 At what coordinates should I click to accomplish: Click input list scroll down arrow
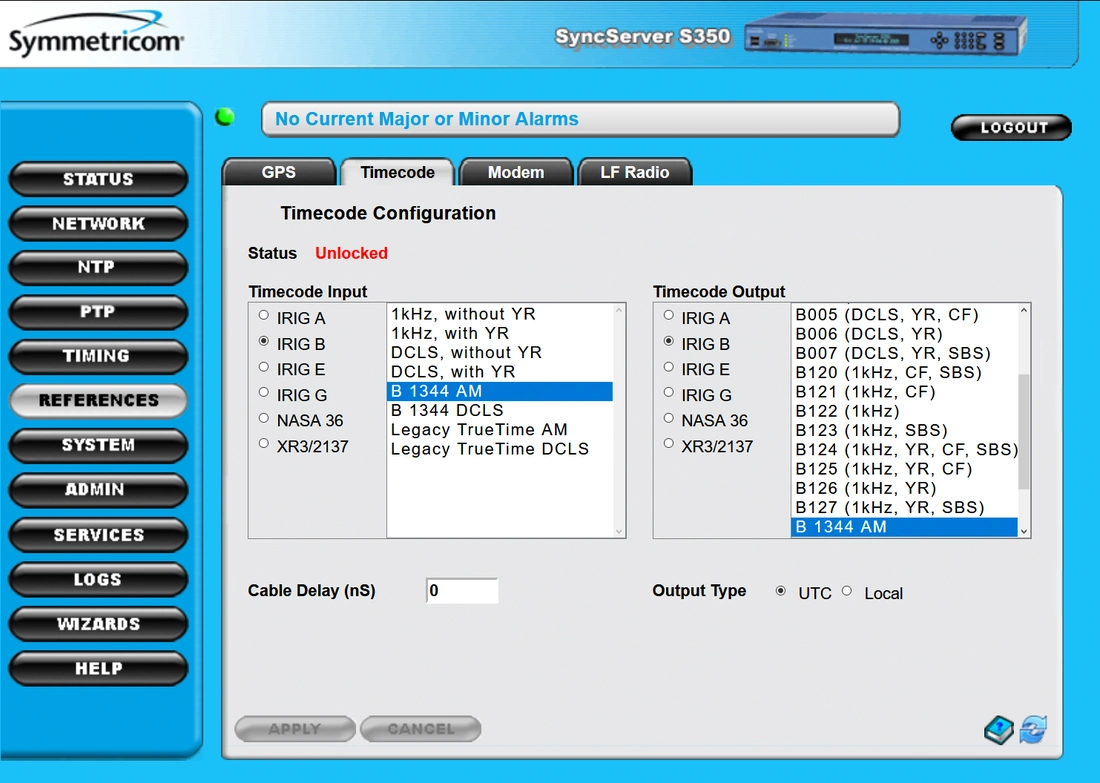619,531
